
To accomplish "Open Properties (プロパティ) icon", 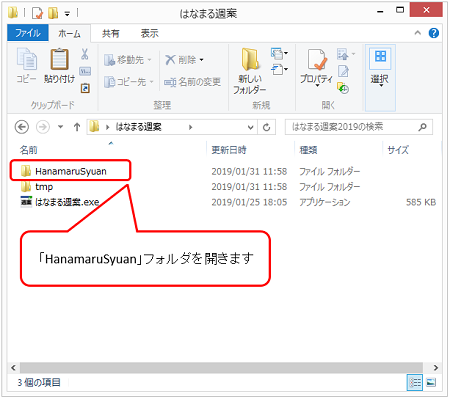I will tap(316, 60).
